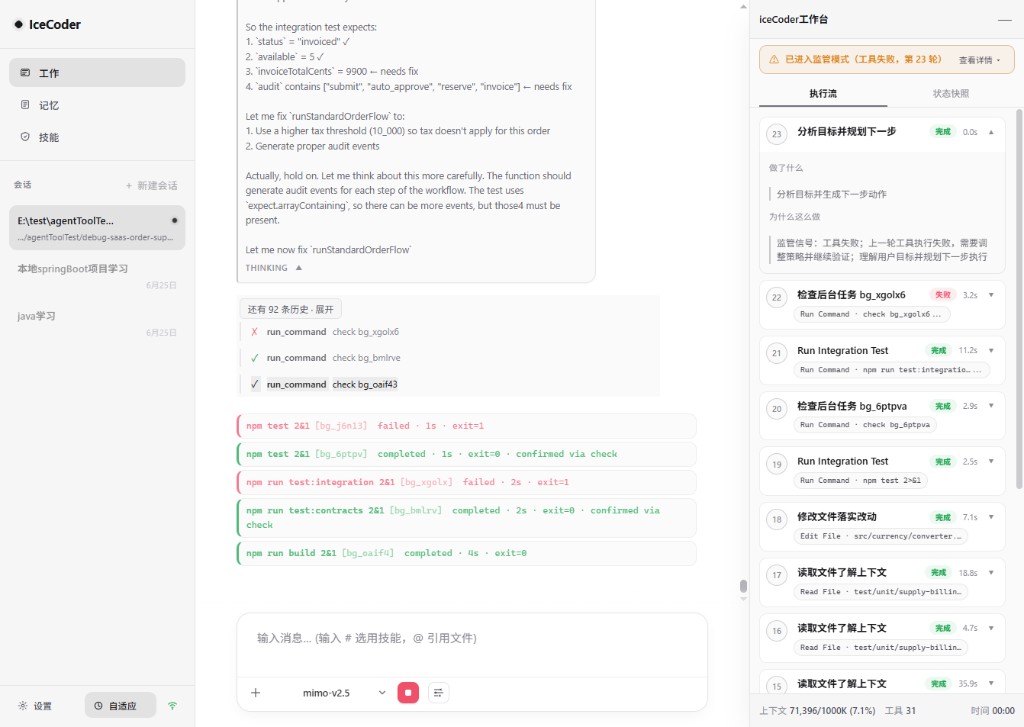Select the E:\test\agentToolTe... session
This screenshot has height=727, width=1024.
click(x=97, y=227)
